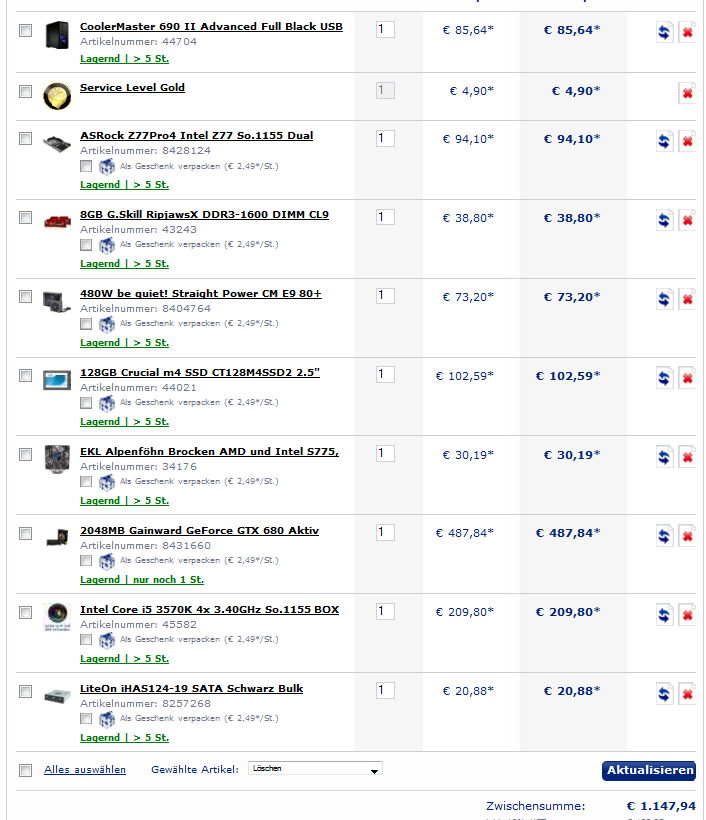This screenshot has height=820, width=706.
Task: Open the Gewählte Artikel Löschen dropdown
Action: pos(315,768)
